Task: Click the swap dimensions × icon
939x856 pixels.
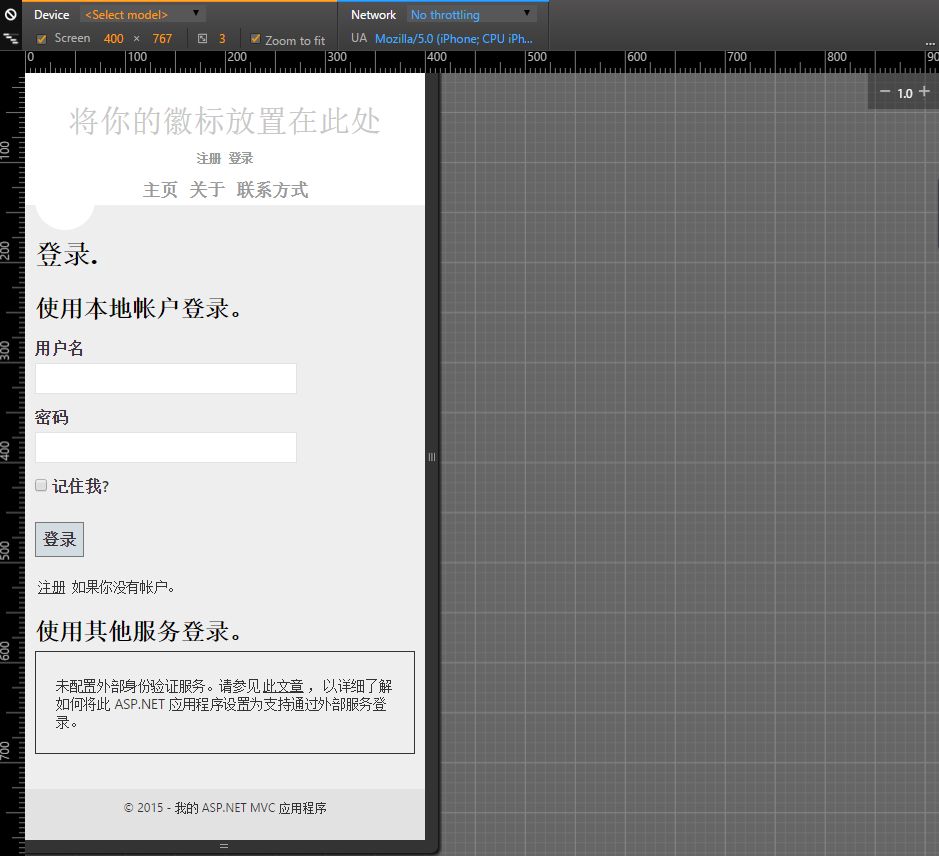Action: (x=137, y=39)
